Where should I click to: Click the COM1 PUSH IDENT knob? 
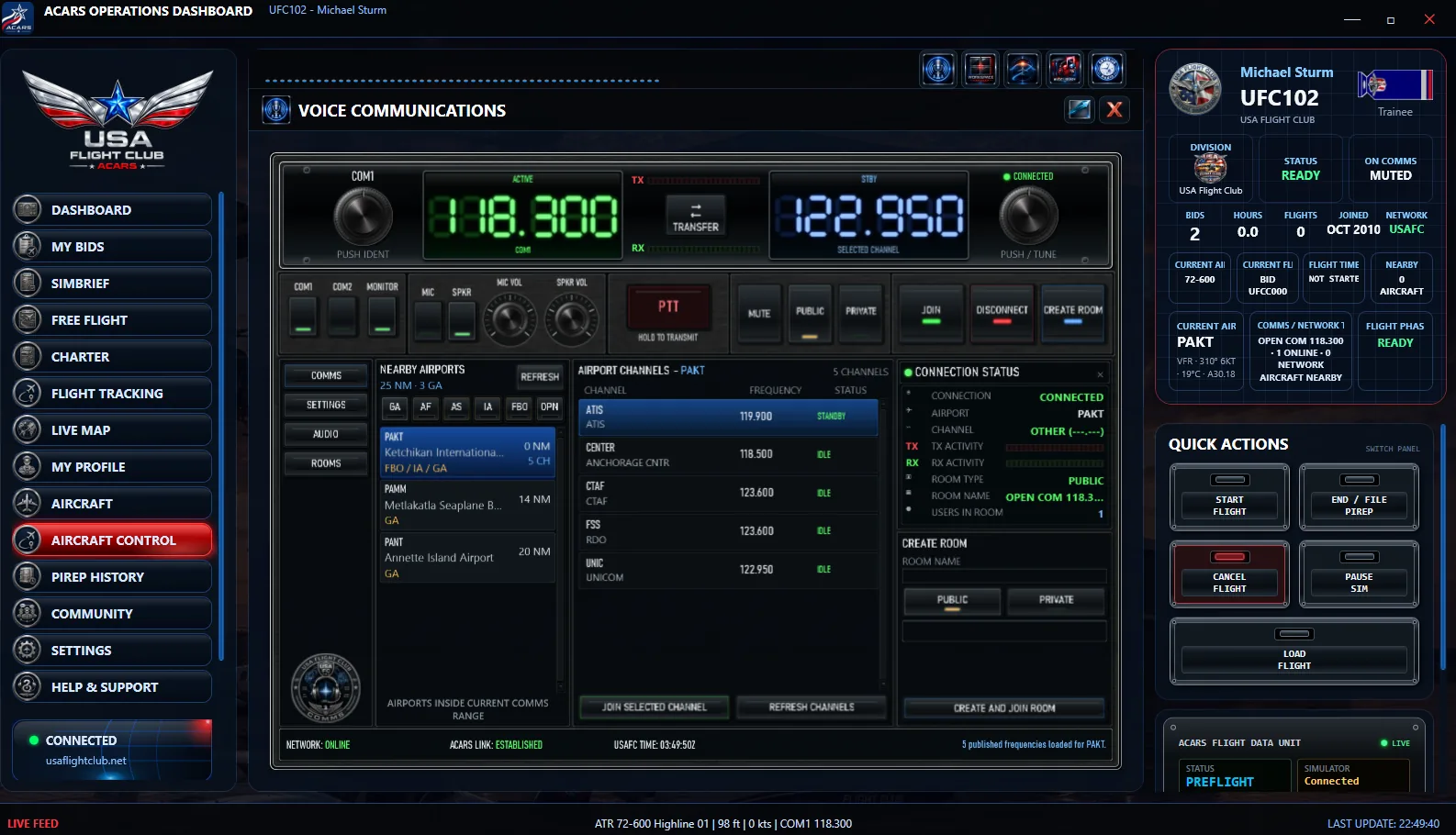[363, 217]
